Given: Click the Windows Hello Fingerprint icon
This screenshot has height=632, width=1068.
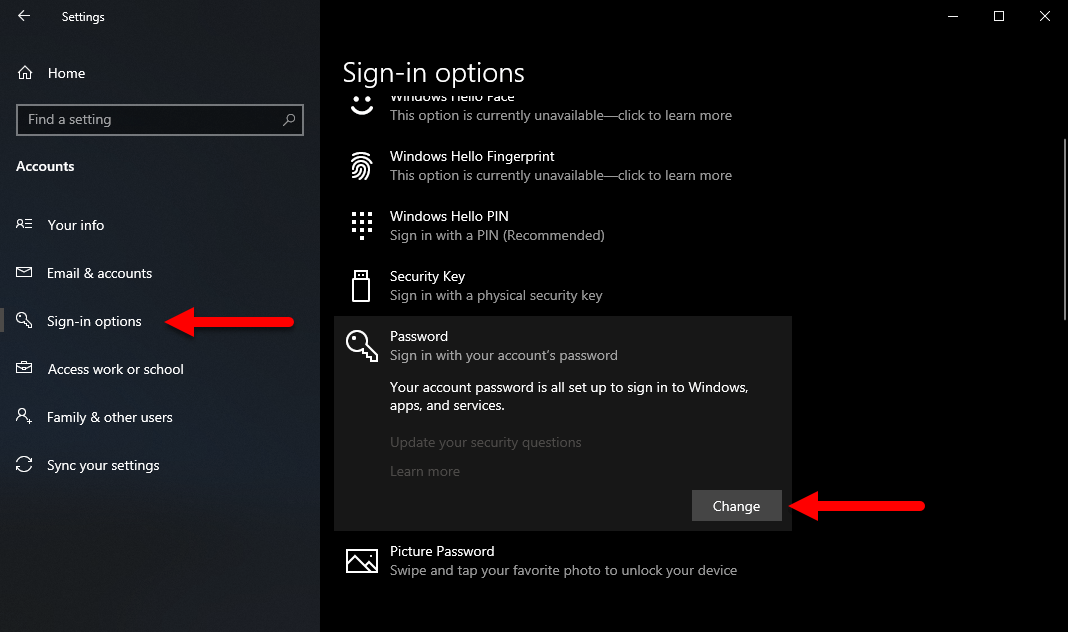Looking at the screenshot, I should tap(362, 165).
